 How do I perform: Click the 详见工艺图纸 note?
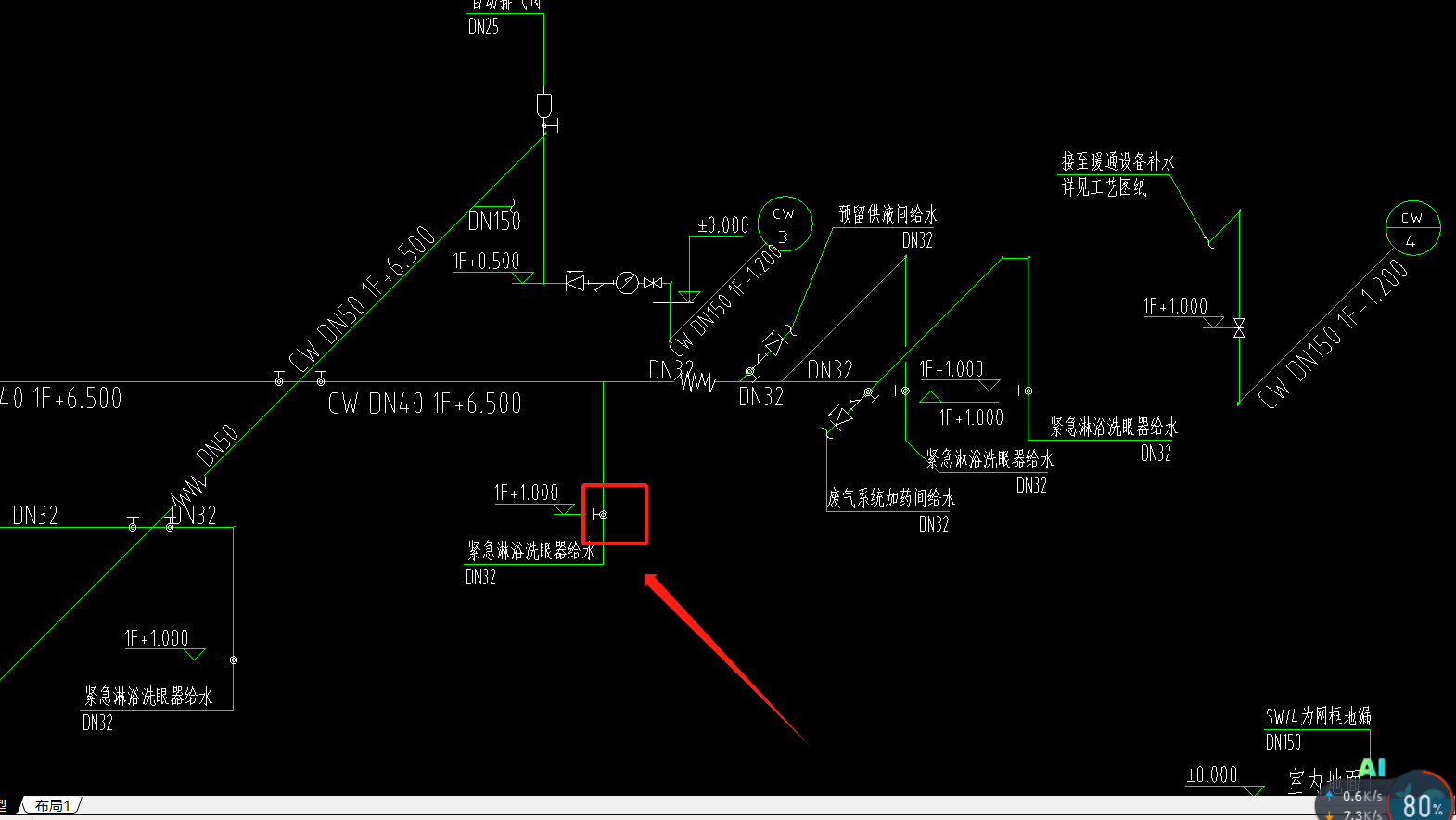(1104, 187)
